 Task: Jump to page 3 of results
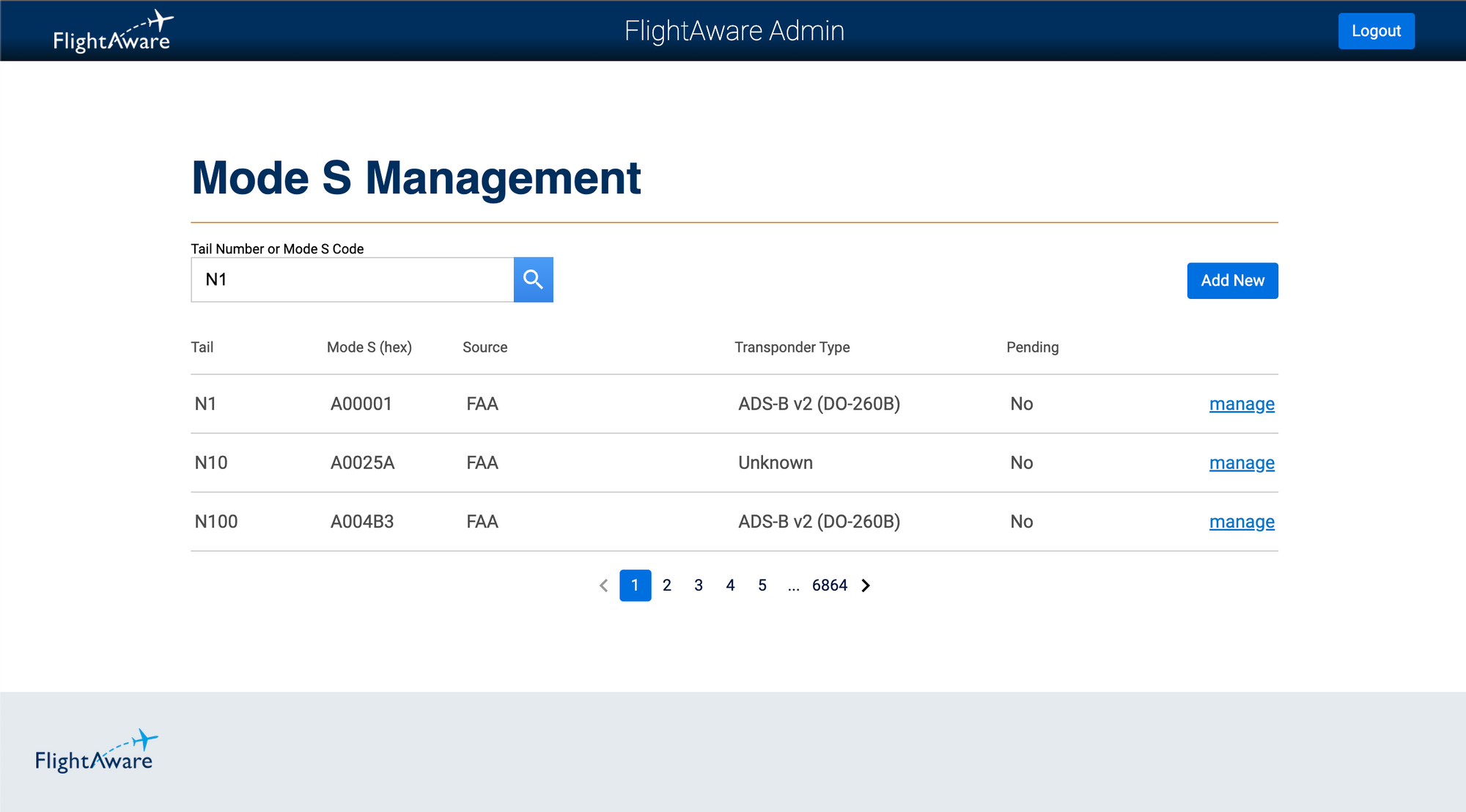(x=698, y=586)
